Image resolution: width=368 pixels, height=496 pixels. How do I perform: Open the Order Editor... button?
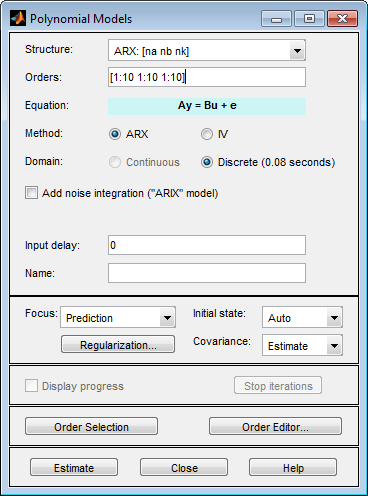pyautogui.click(x=275, y=426)
